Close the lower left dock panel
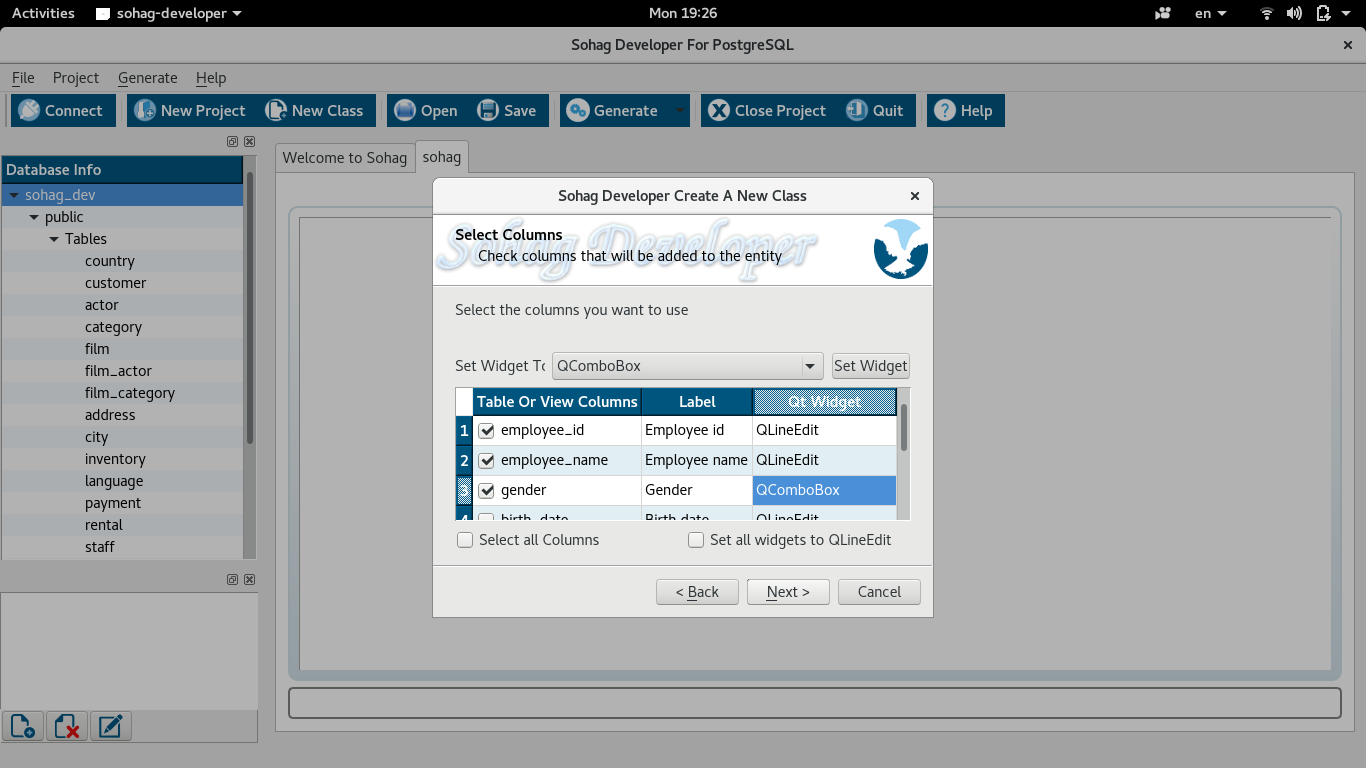This screenshot has height=768, width=1366. click(x=249, y=579)
